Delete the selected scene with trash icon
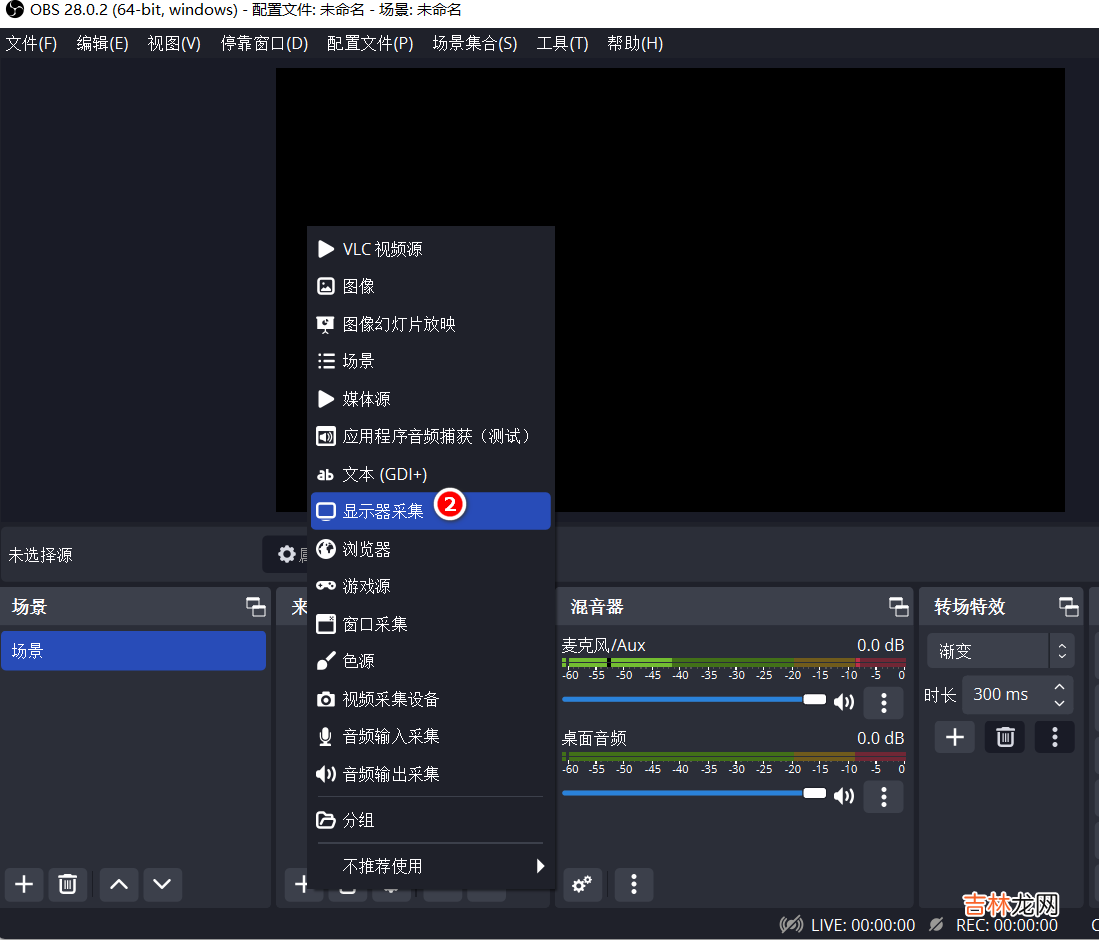 tap(67, 884)
